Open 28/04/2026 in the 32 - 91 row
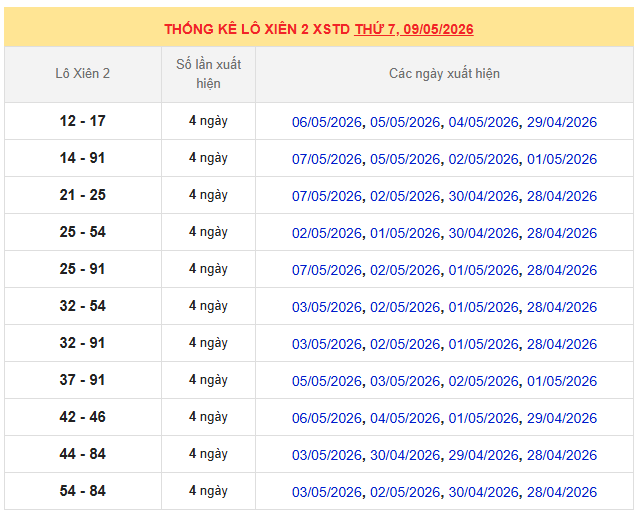The width and height of the screenshot is (638, 519). tap(562, 344)
